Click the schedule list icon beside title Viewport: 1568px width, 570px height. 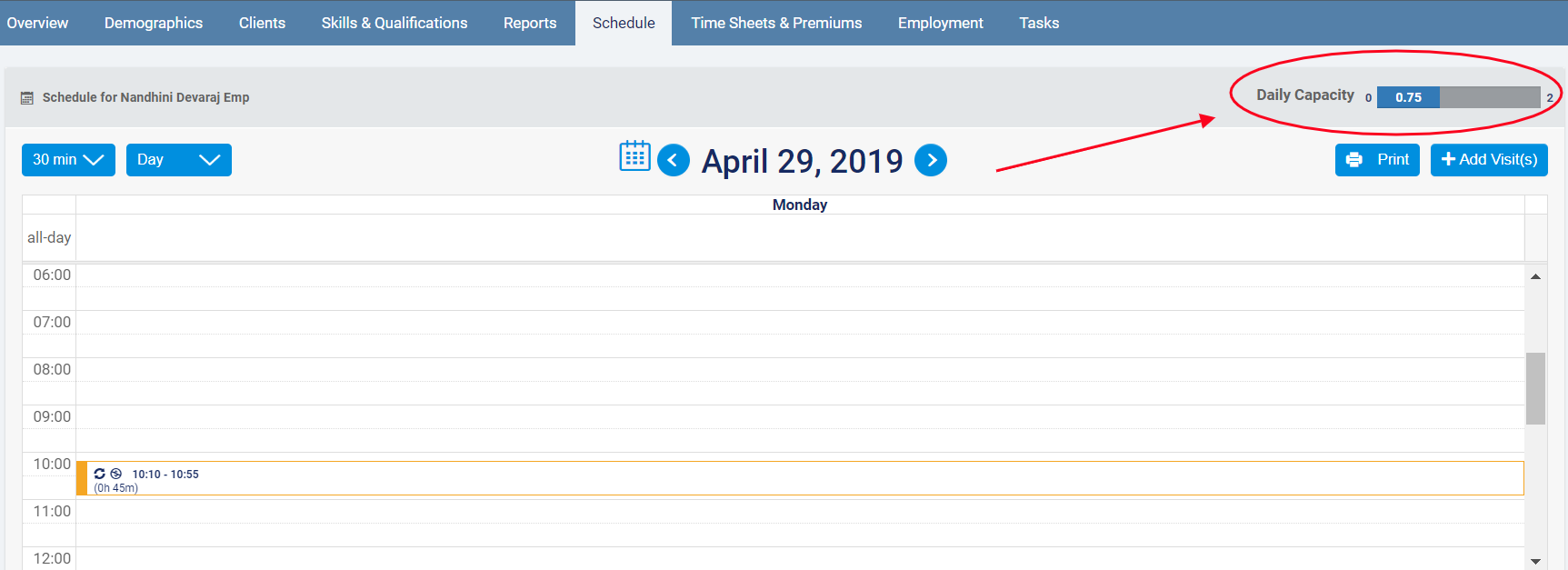coord(27,98)
